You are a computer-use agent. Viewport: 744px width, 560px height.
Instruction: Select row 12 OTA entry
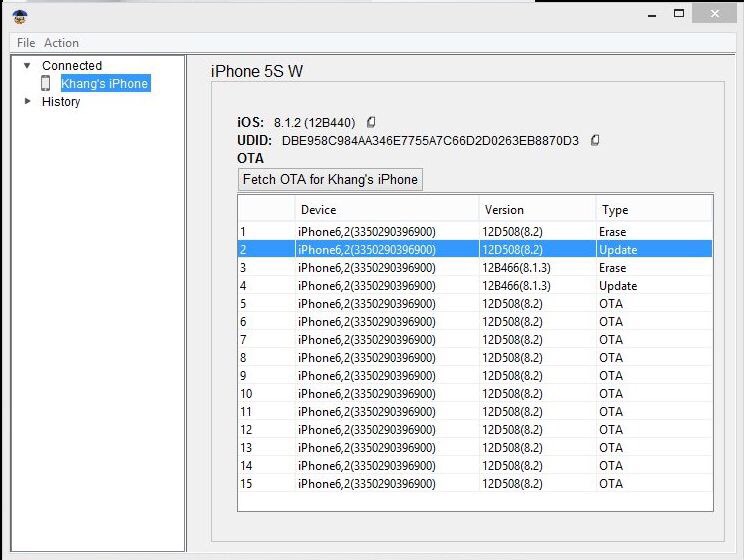pyautogui.click(x=475, y=430)
